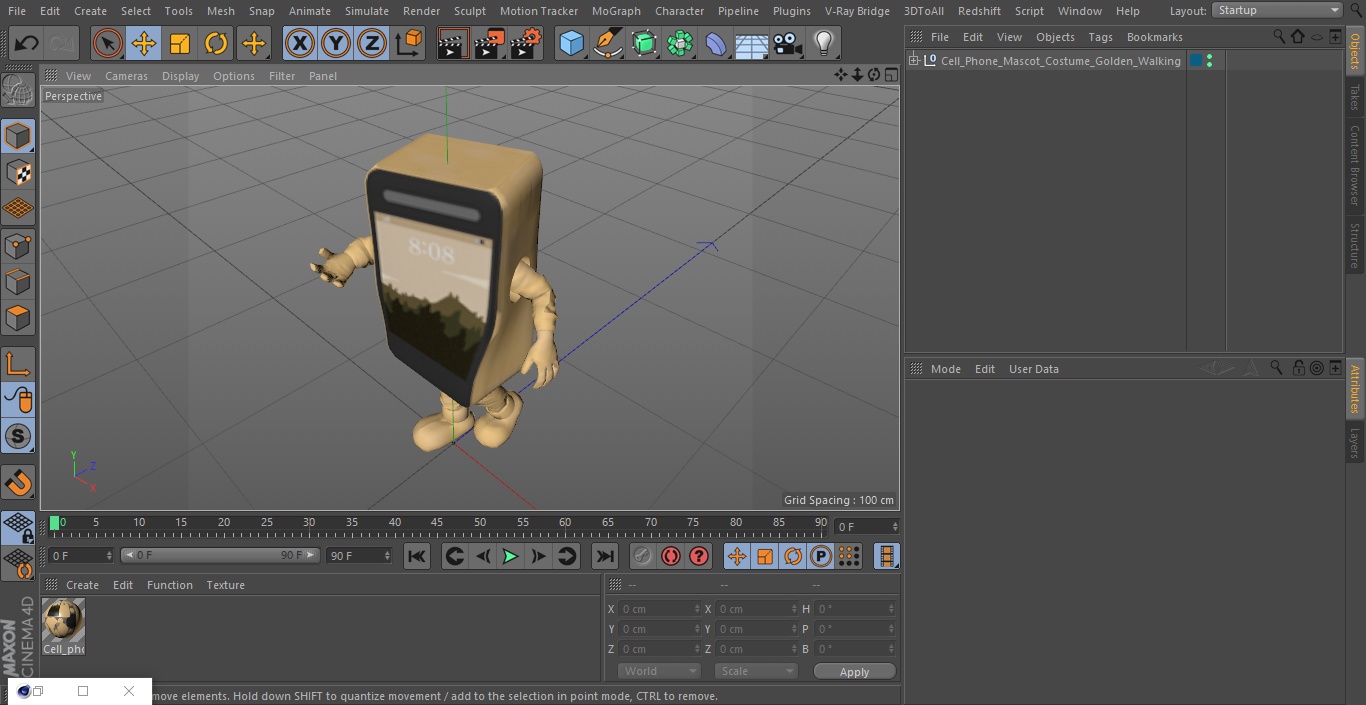Toggle parameter keyframe recording P
The height and width of the screenshot is (705, 1366).
coord(821,556)
